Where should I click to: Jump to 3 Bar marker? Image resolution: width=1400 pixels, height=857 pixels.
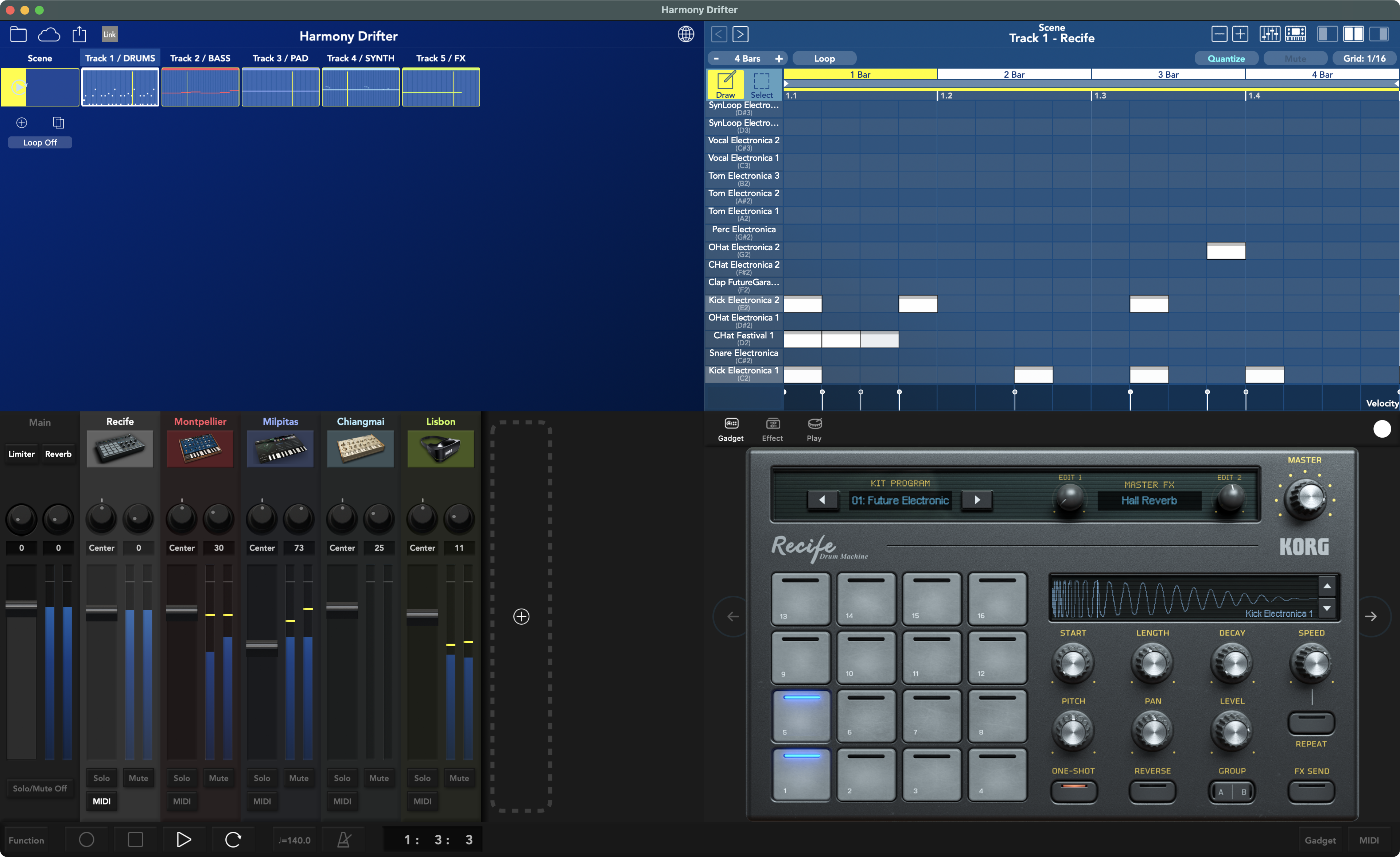tap(1168, 74)
